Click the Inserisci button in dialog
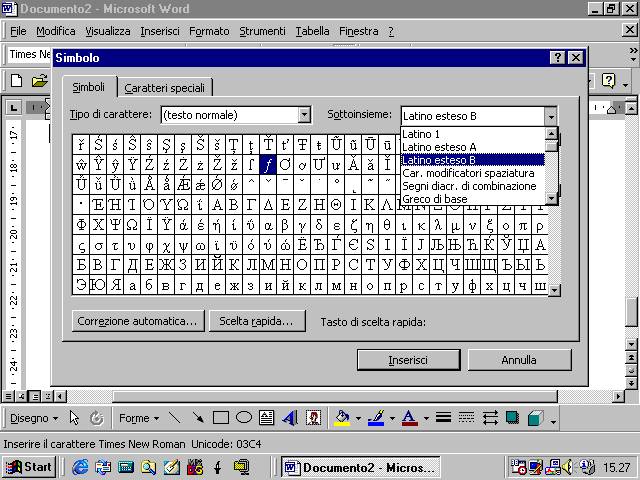640x480 pixels. pyautogui.click(x=408, y=360)
